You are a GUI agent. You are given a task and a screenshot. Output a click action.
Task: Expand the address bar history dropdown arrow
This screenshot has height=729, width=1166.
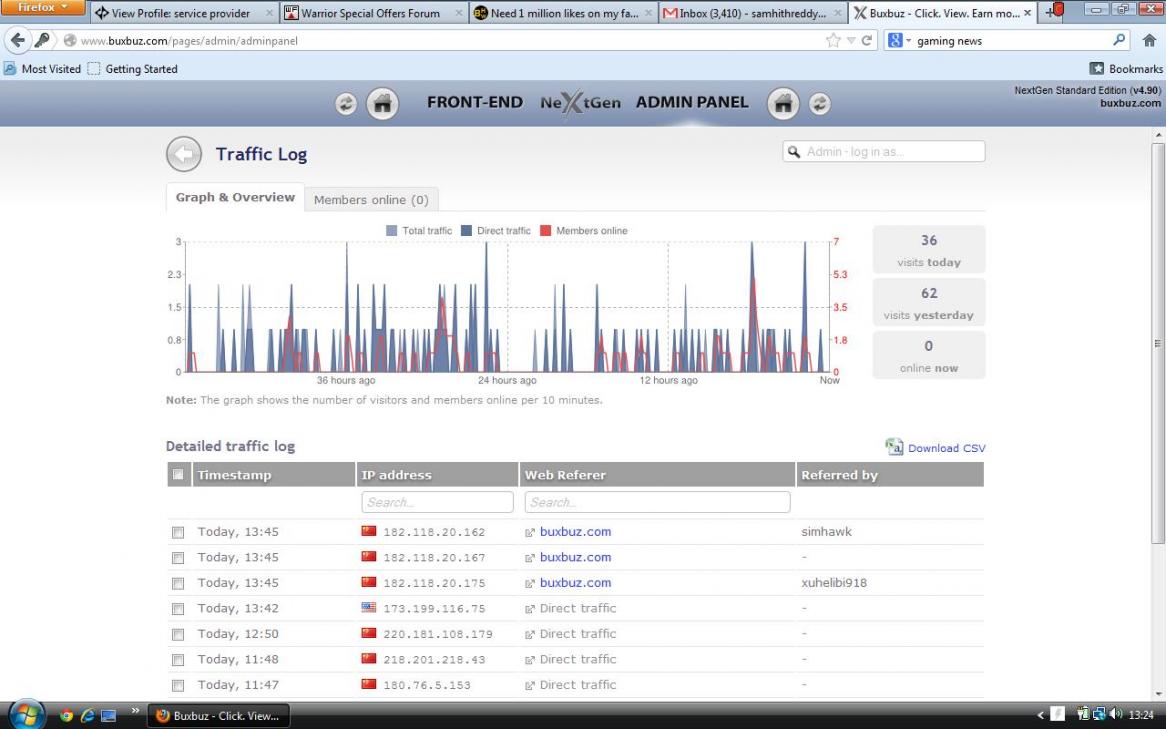(851, 40)
